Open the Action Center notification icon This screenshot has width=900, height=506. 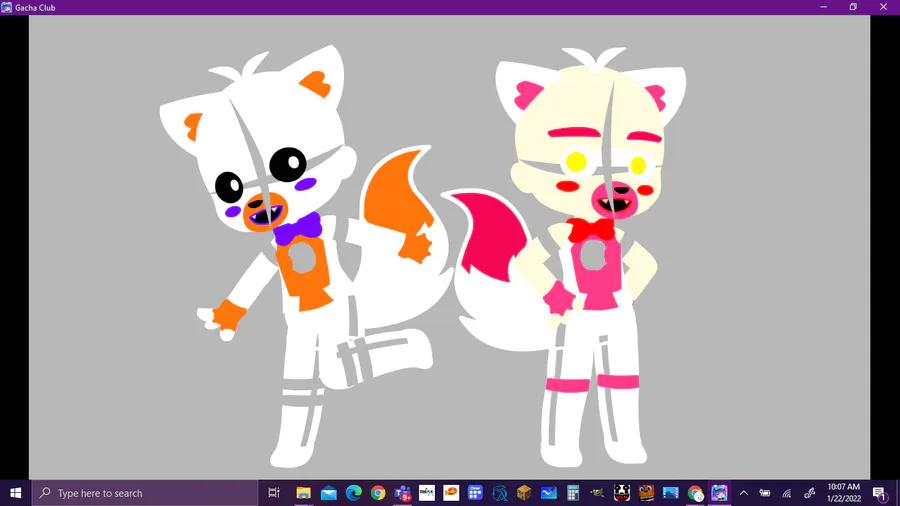click(x=880, y=493)
